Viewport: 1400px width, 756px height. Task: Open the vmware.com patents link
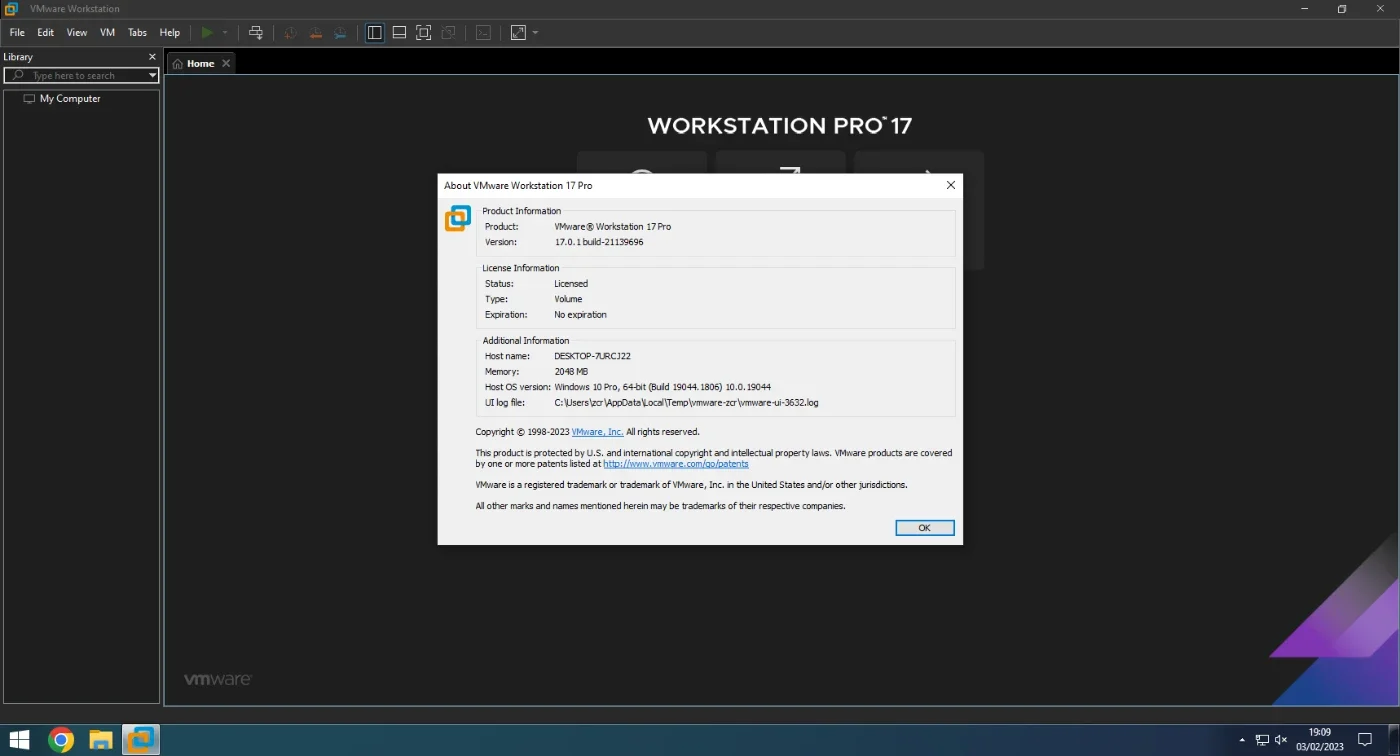click(676, 464)
